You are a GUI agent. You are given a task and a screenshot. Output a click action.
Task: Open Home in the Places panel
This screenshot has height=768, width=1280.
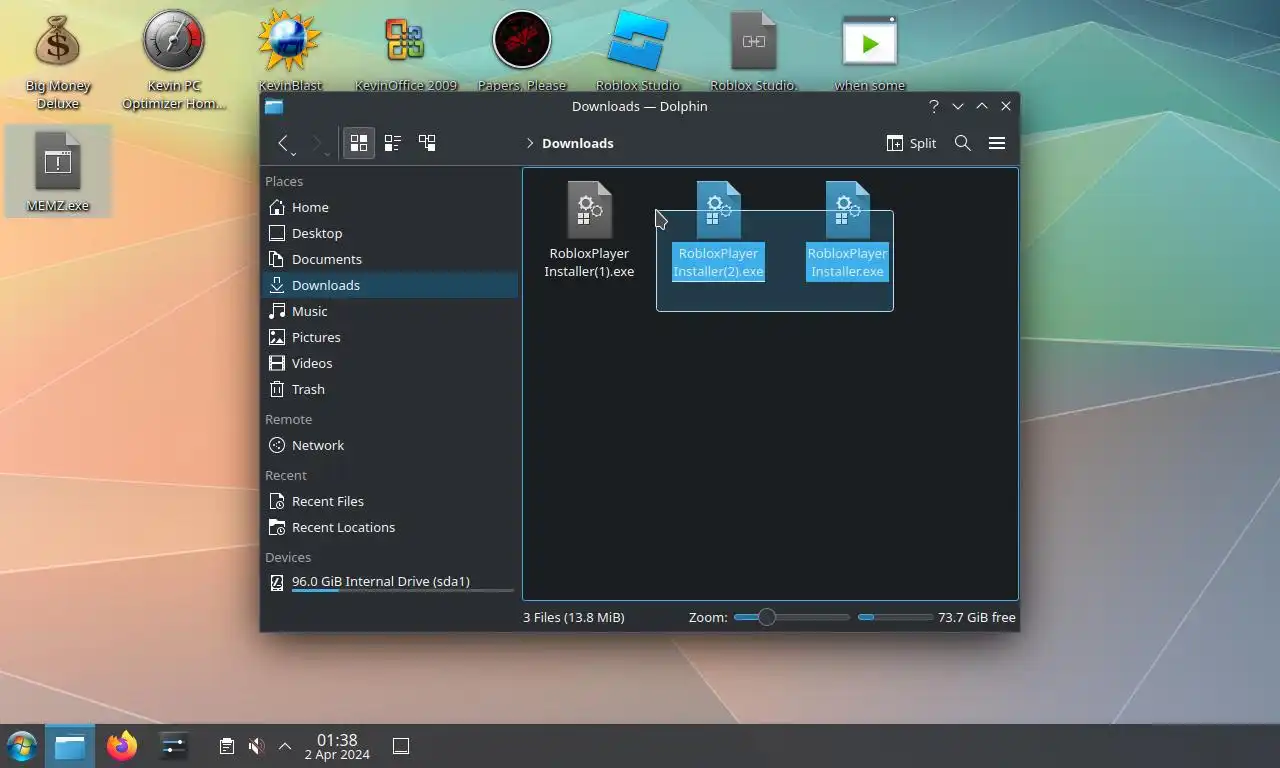coord(390,207)
